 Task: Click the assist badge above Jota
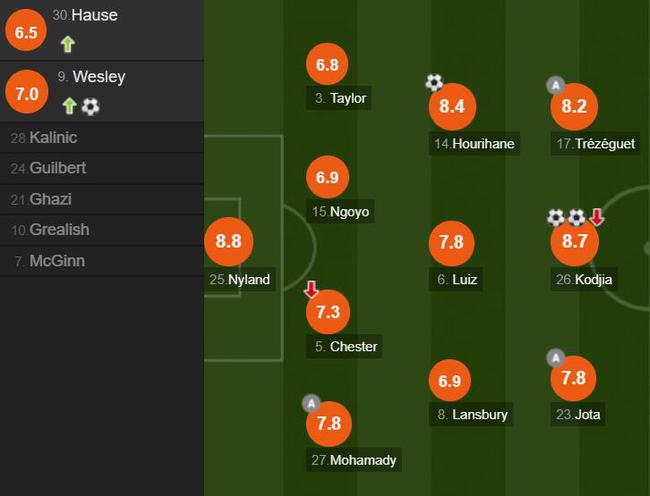(556, 358)
